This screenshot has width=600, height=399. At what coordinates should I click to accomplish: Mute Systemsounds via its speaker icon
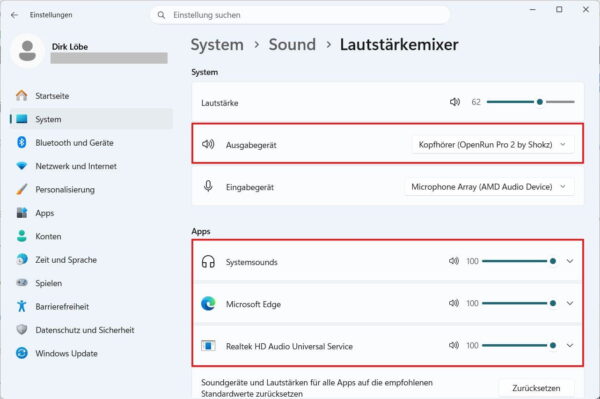coord(454,261)
